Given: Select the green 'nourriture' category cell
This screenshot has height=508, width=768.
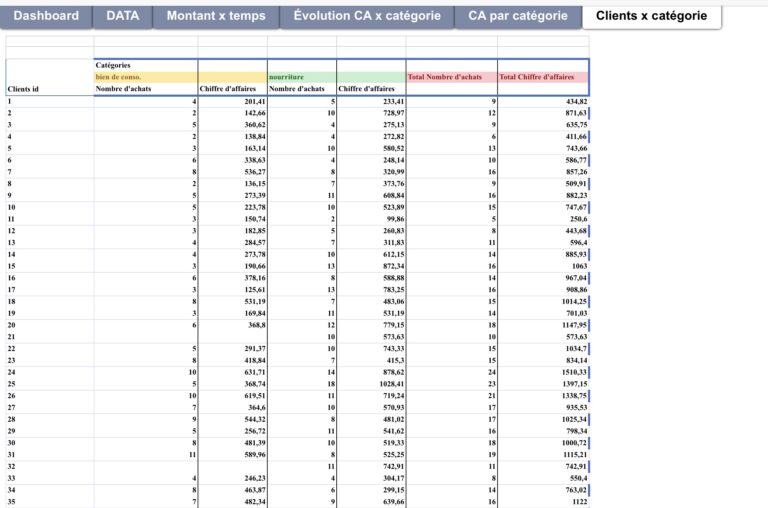Looking at the screenshot, I should pos(301,77).
